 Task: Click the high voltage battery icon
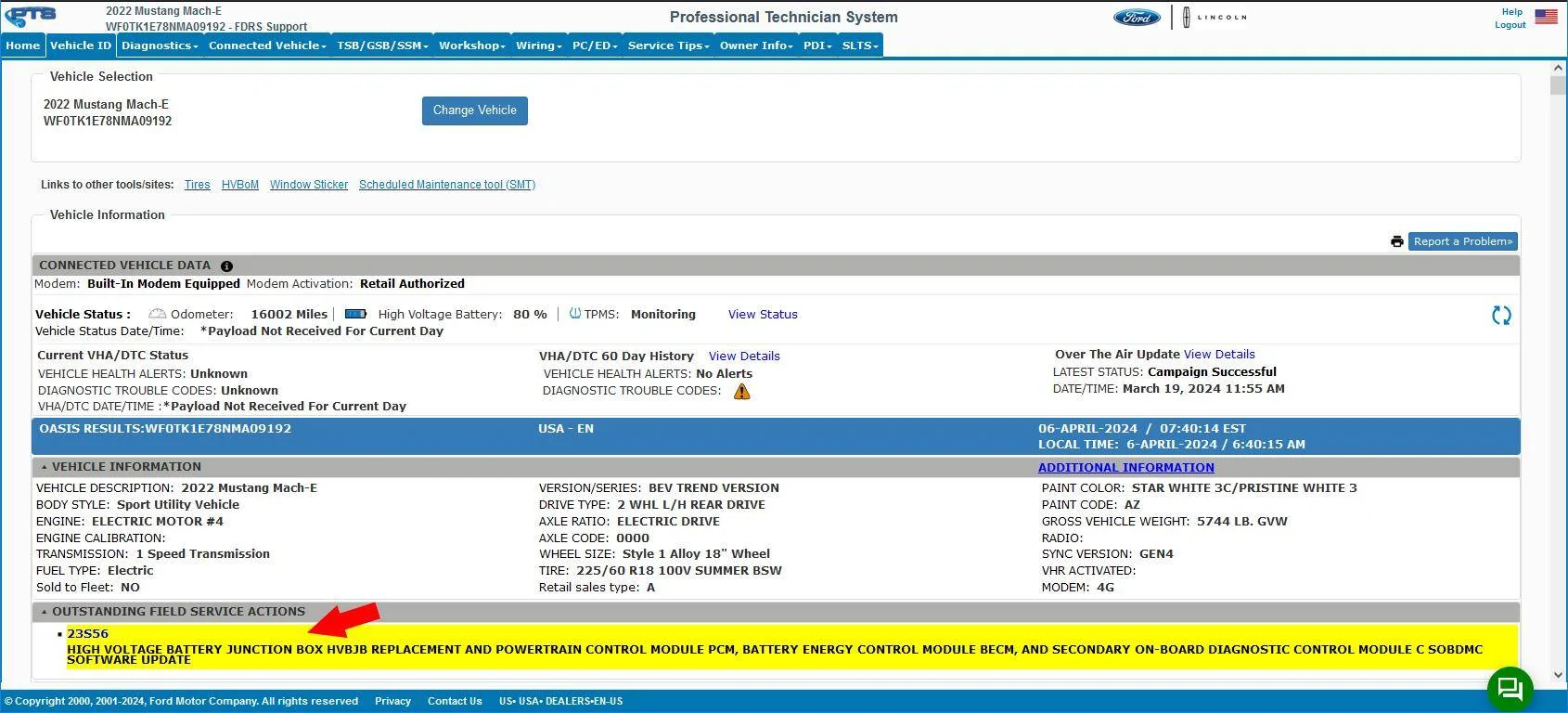pos(355,314)
